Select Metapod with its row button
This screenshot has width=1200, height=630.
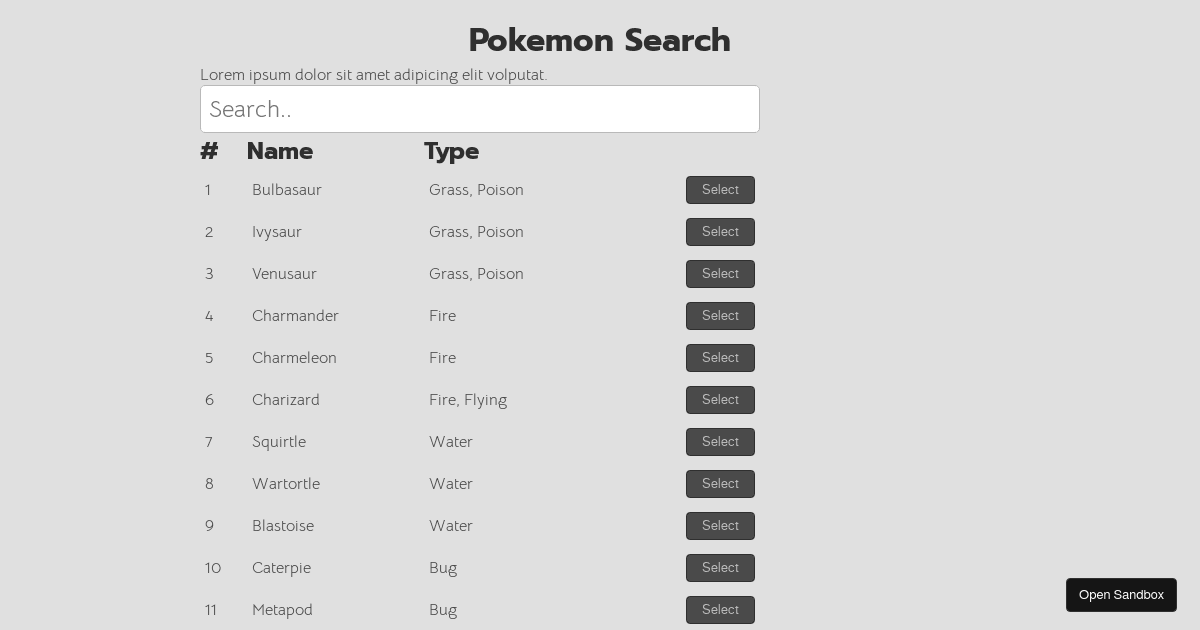click(x=720, y=610)
